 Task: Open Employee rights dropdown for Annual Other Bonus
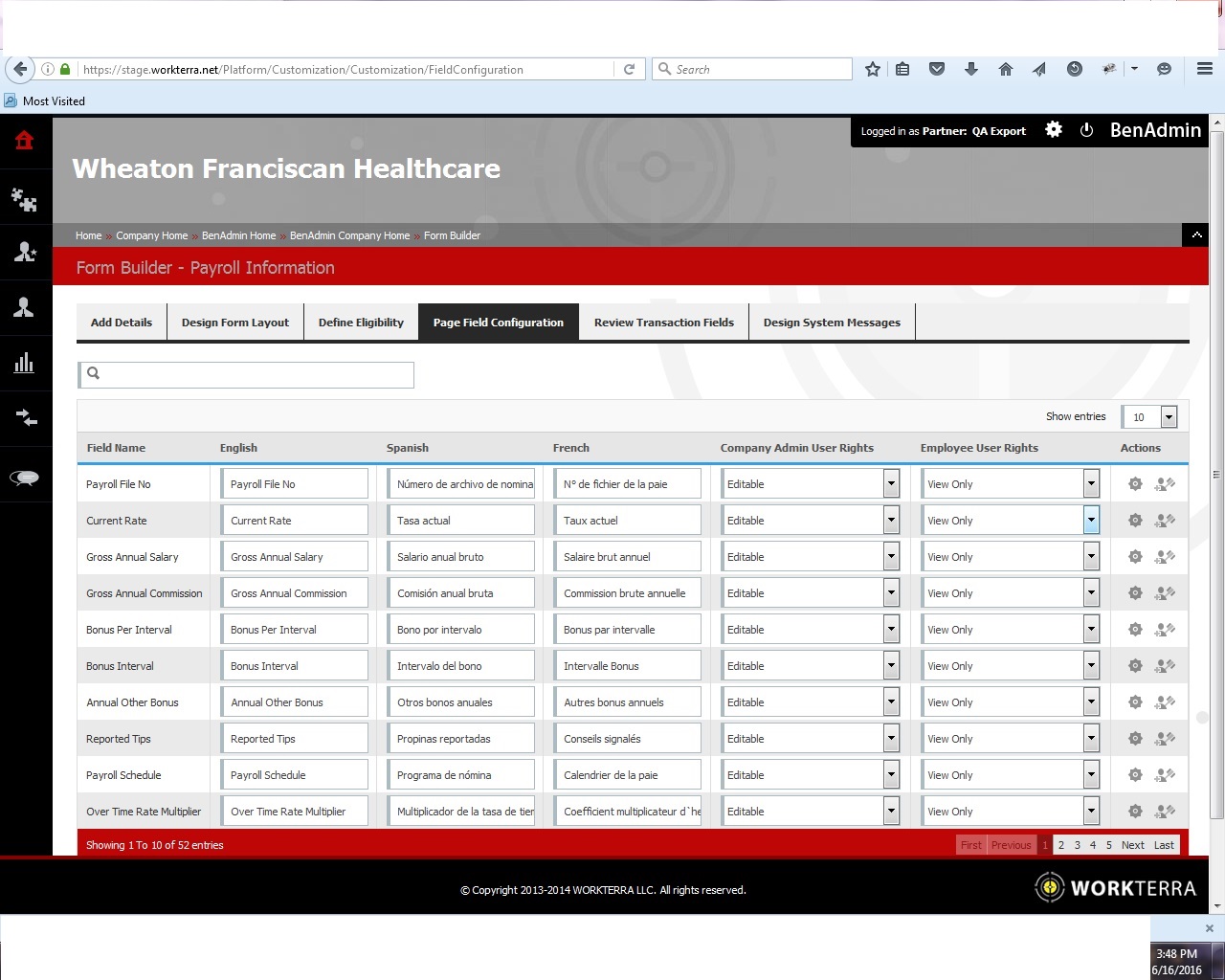click(x=1010, y=702)
